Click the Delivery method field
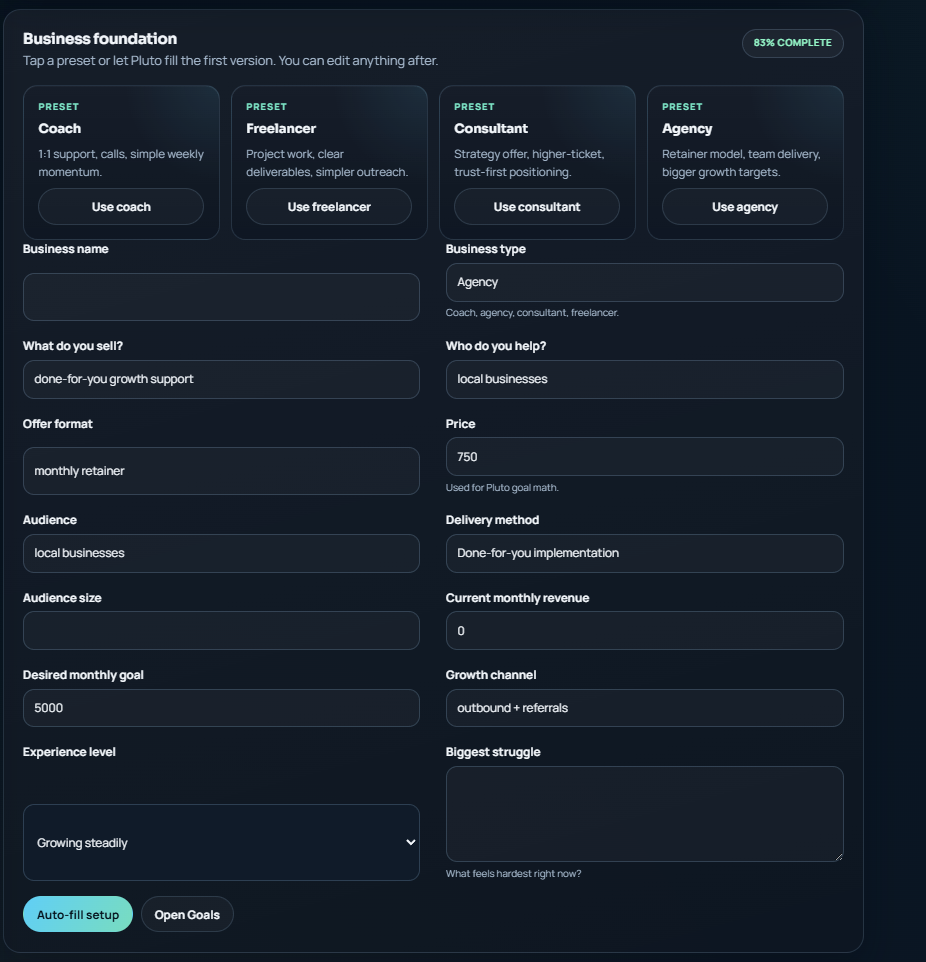The width and height of the screenshot is (926, 962). tap(644, 553)
